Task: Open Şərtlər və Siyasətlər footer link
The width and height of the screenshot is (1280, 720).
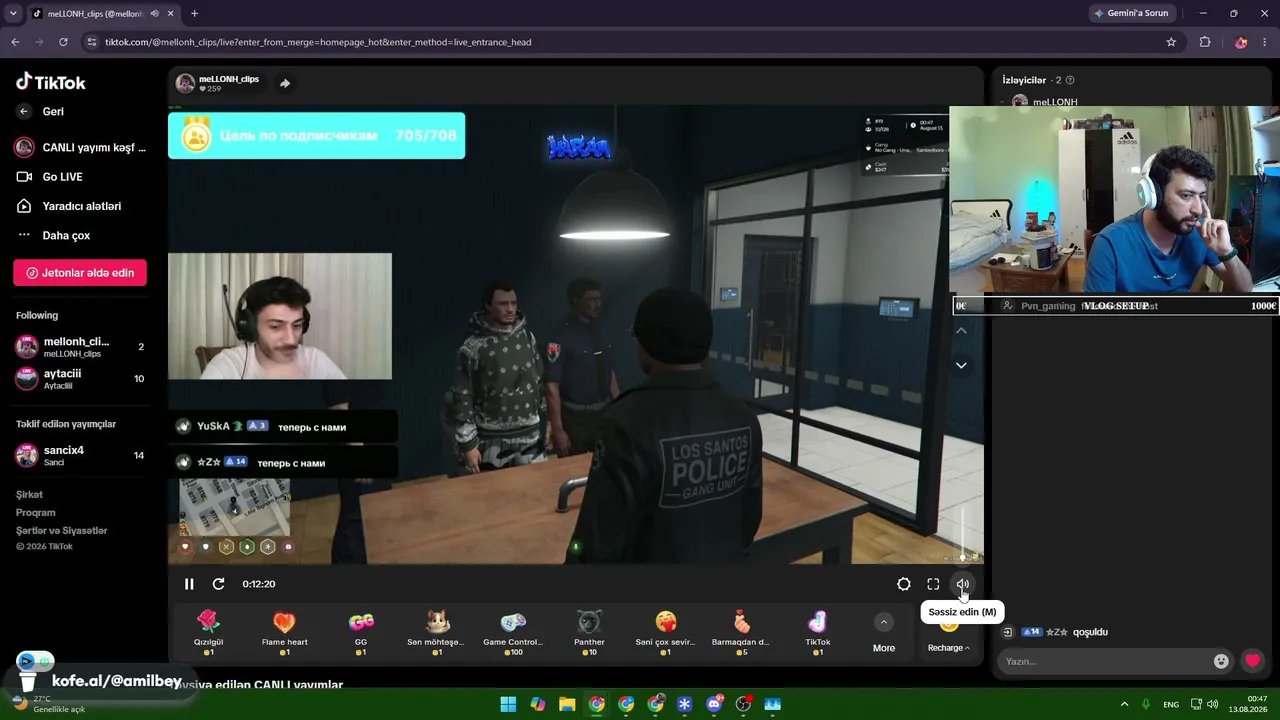Action: (61, 531)
